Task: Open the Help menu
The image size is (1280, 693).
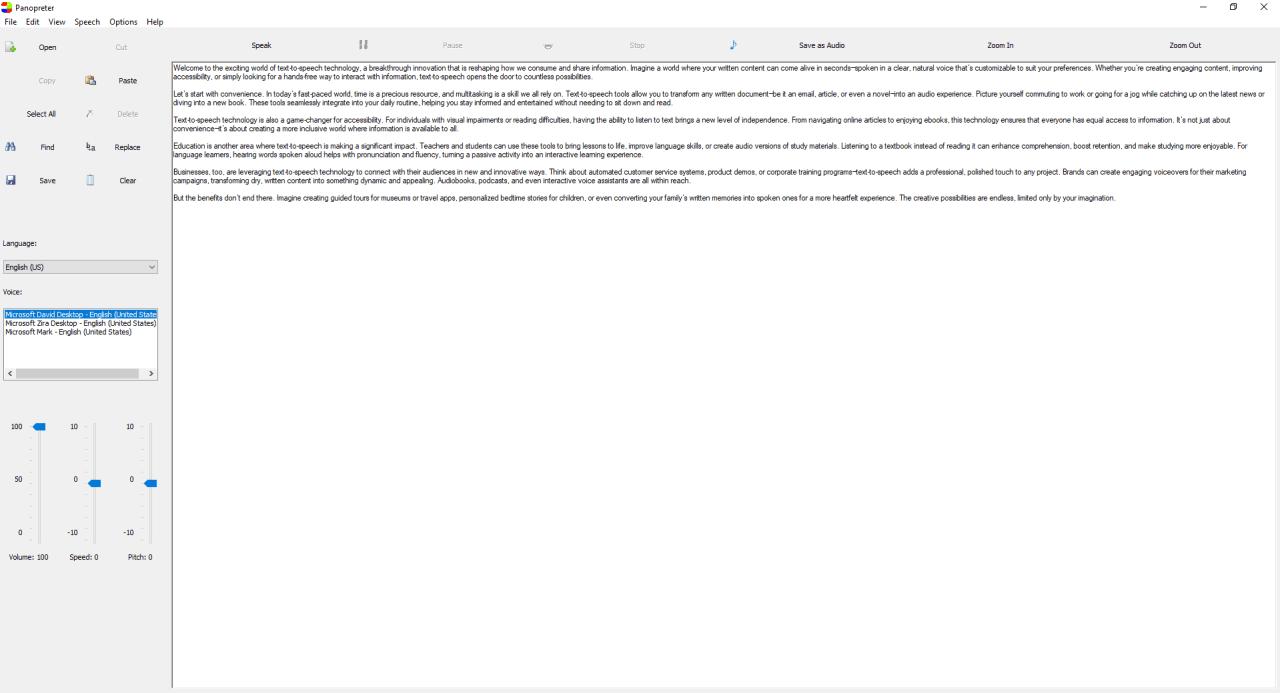Action: pyautogui.click(x=154, y=22)
